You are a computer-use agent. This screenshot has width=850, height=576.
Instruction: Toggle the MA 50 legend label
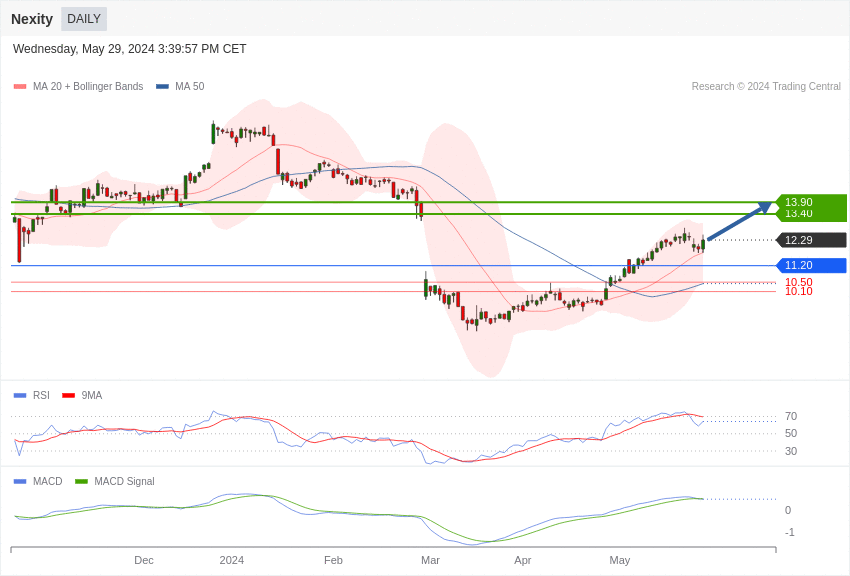point(189,87)
